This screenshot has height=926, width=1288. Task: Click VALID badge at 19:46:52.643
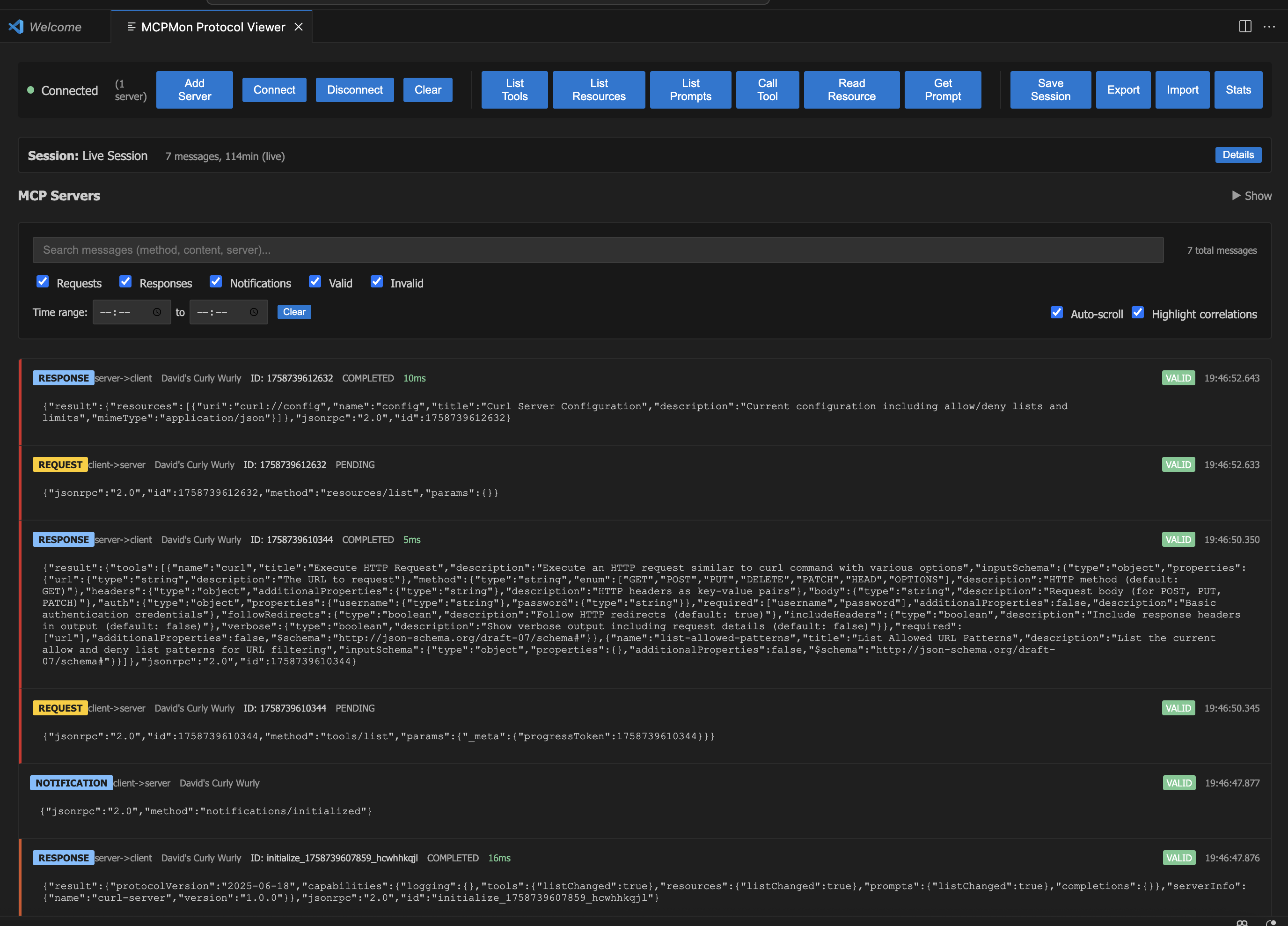pos(1178,378)
